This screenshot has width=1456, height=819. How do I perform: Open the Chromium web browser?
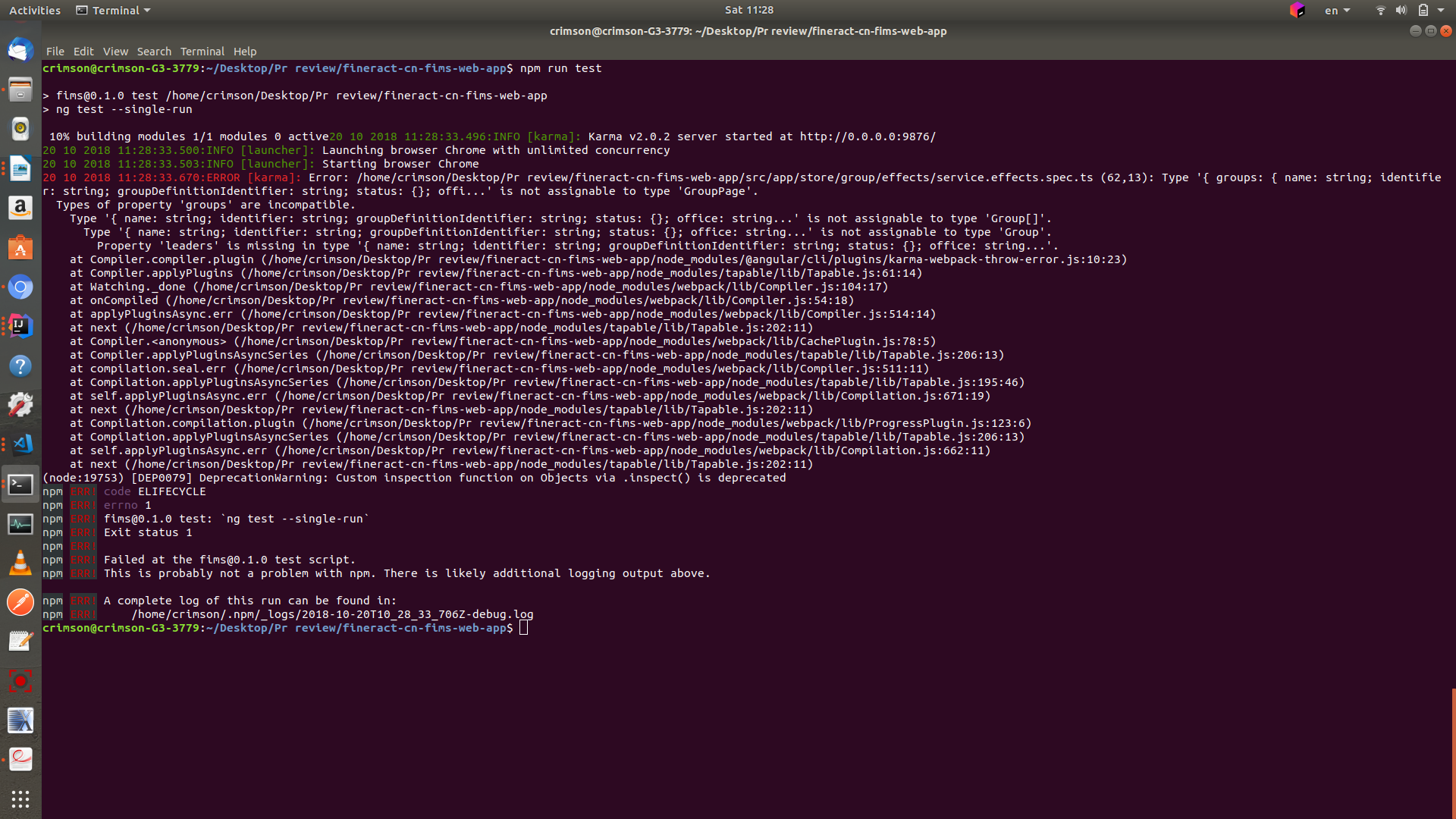(x=20, y=287)
